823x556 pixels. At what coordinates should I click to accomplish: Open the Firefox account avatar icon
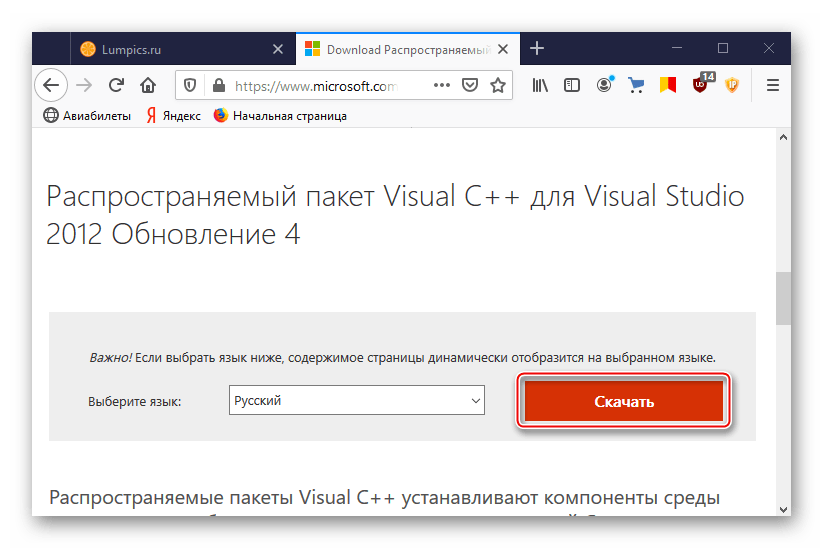605,85
